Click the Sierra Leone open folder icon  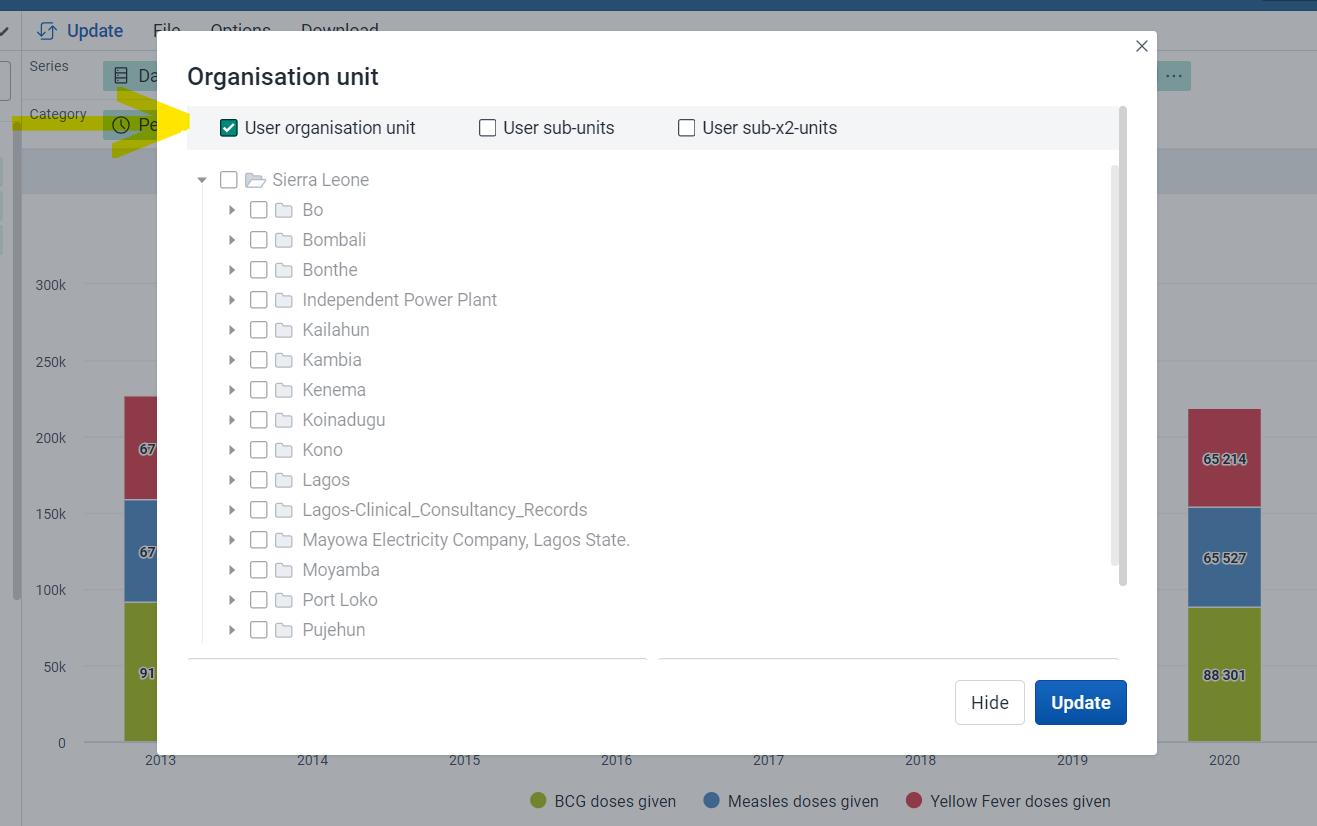click(255, 180)
